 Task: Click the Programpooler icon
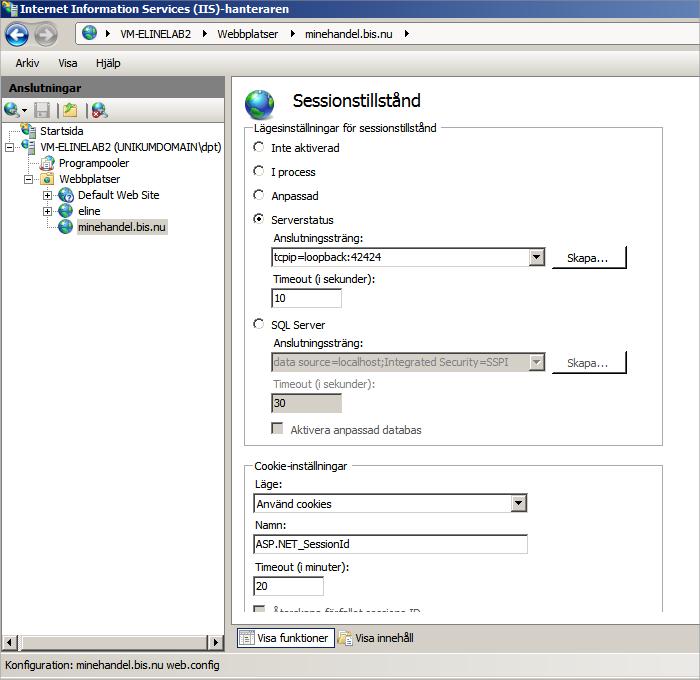(x=47, y=163)
